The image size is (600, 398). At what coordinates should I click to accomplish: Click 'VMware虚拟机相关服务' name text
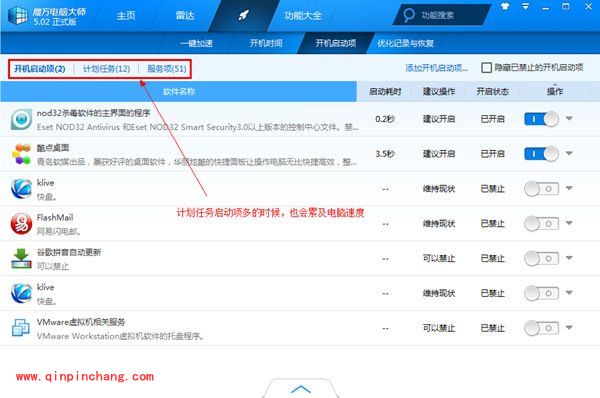pos(81,322)
